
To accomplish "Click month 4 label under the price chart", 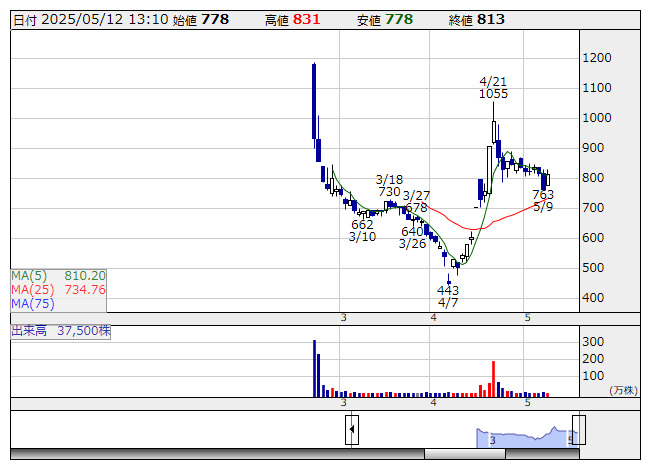I will (x=434, y=318).
